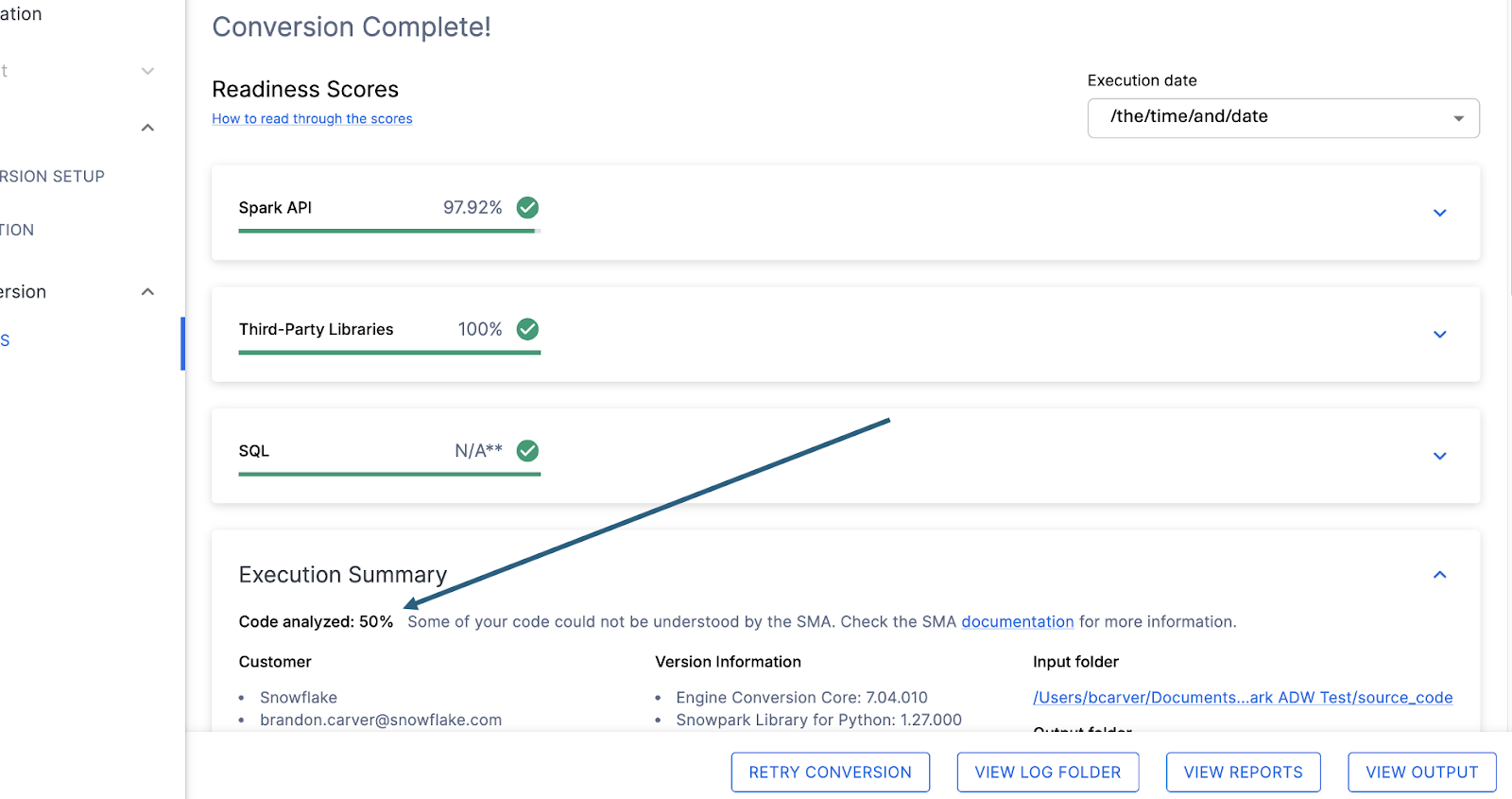Click the SQL score green checkmark icon
Viewport: 1512px width, 799px height.
[527, 451]
